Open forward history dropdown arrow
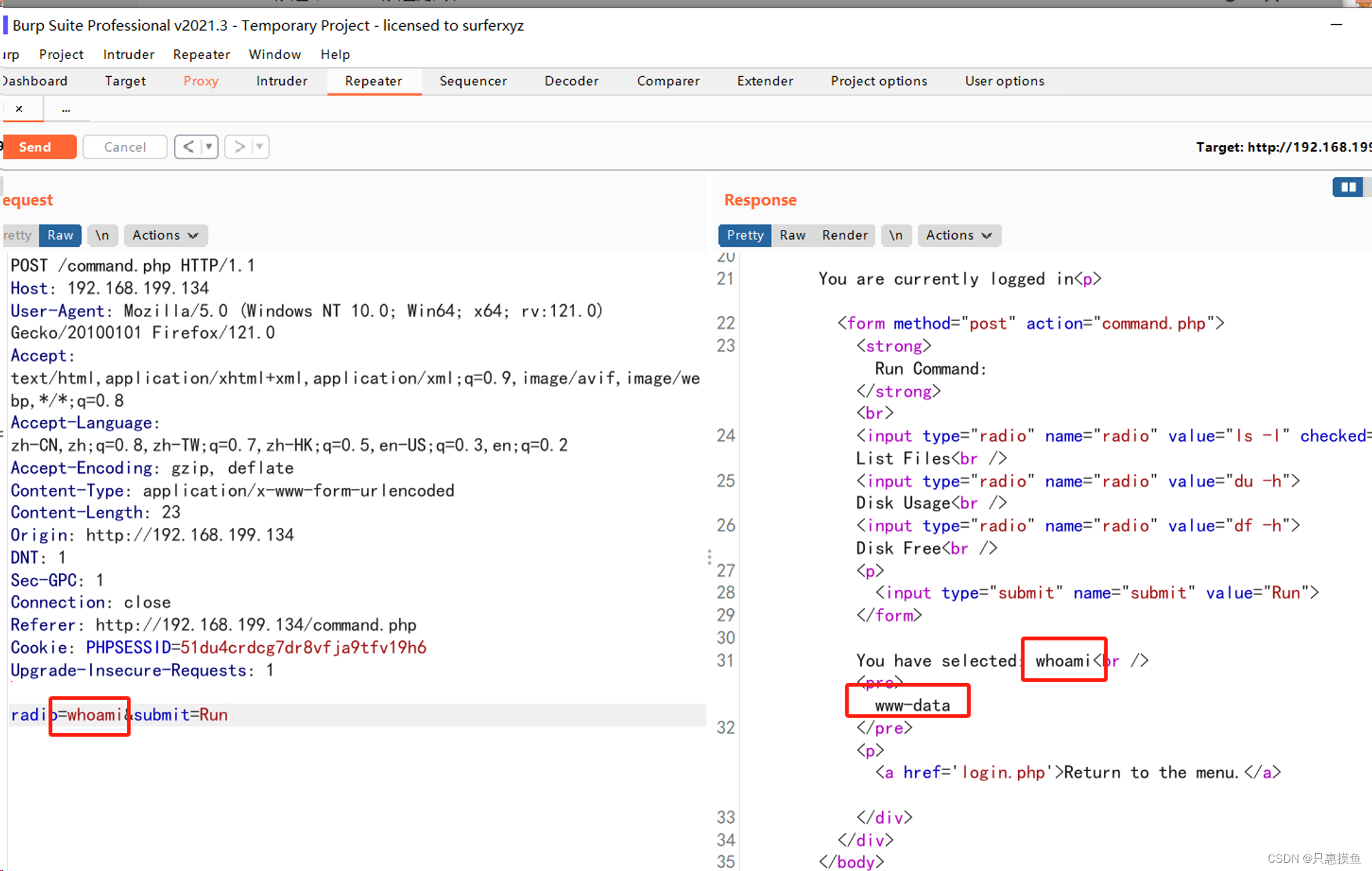 click(260, 146)
